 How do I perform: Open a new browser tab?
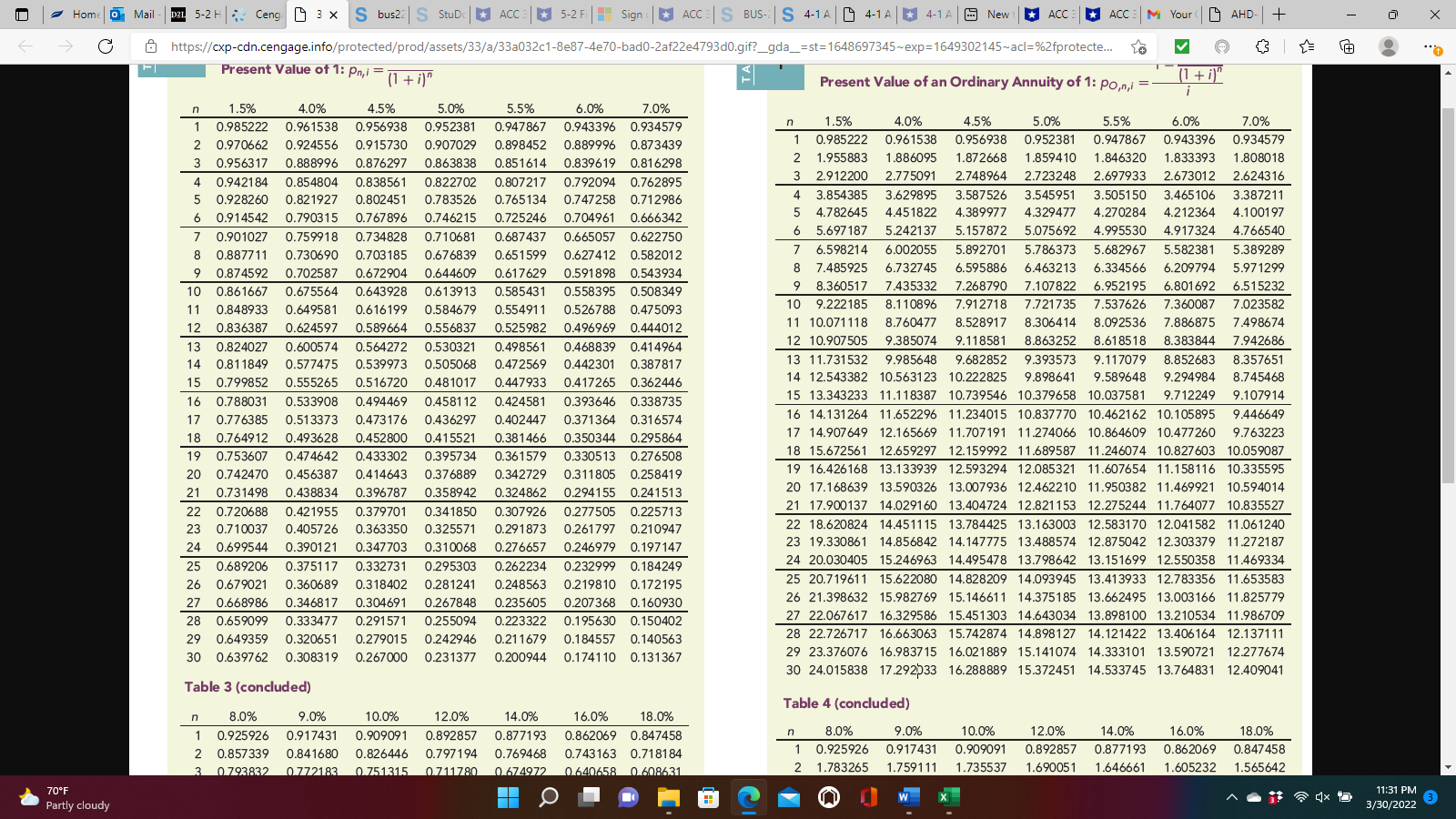[1279, 15]
